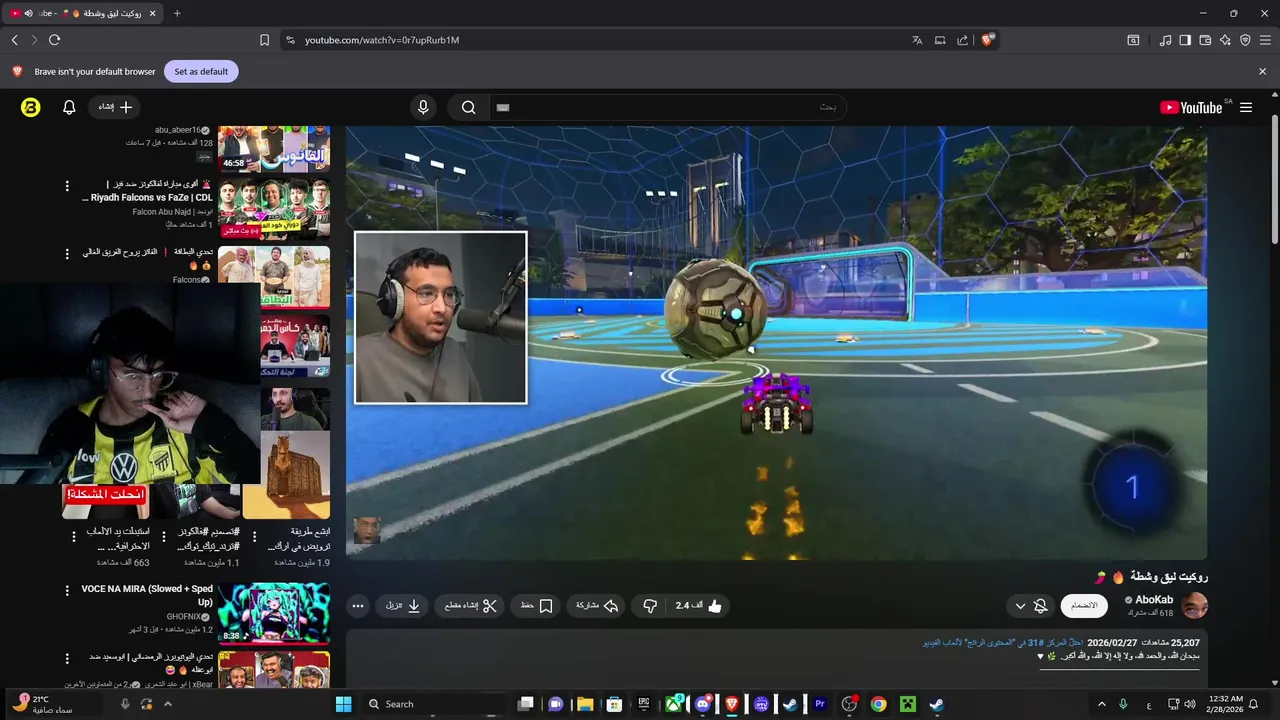
Task: Focus the YouTube search input field
Action: (667, 107)
